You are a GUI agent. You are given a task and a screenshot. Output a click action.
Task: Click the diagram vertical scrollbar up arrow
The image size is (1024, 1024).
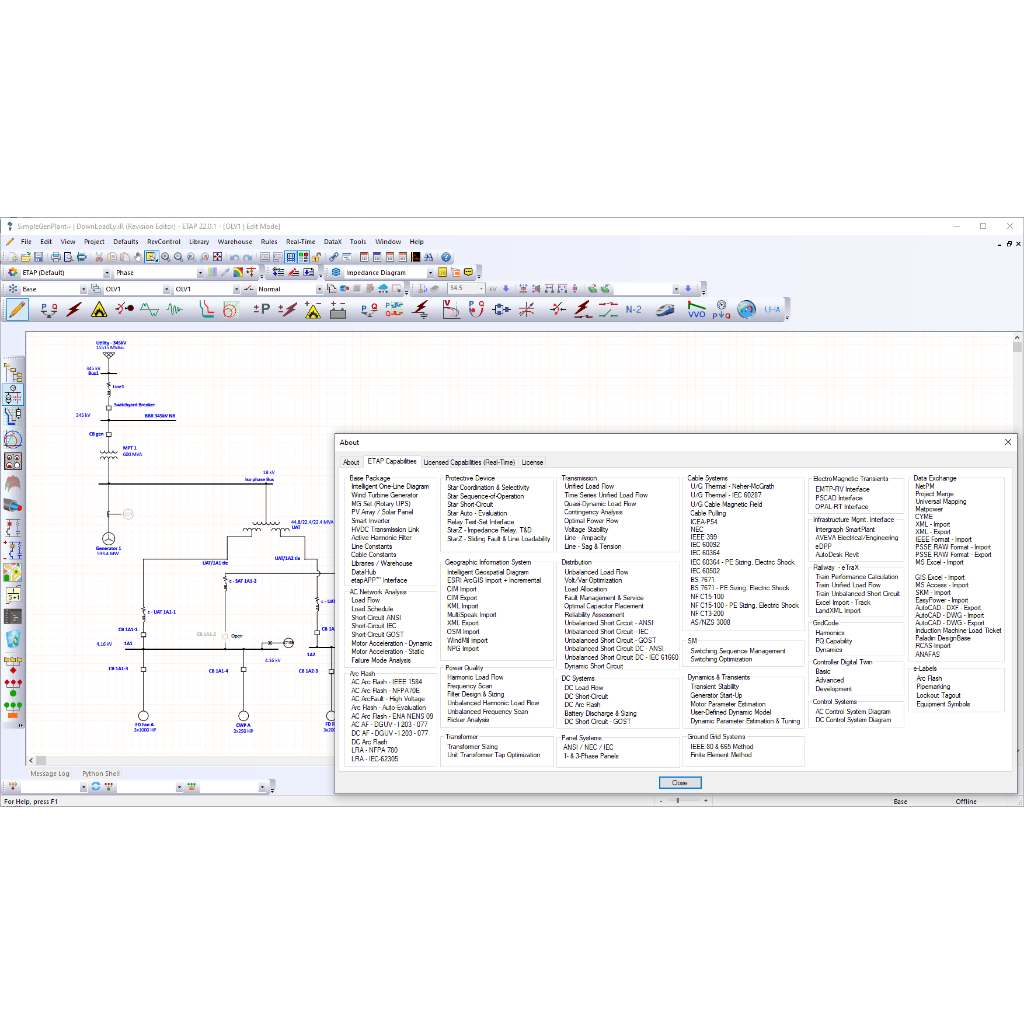click(x=1017, y=338)
